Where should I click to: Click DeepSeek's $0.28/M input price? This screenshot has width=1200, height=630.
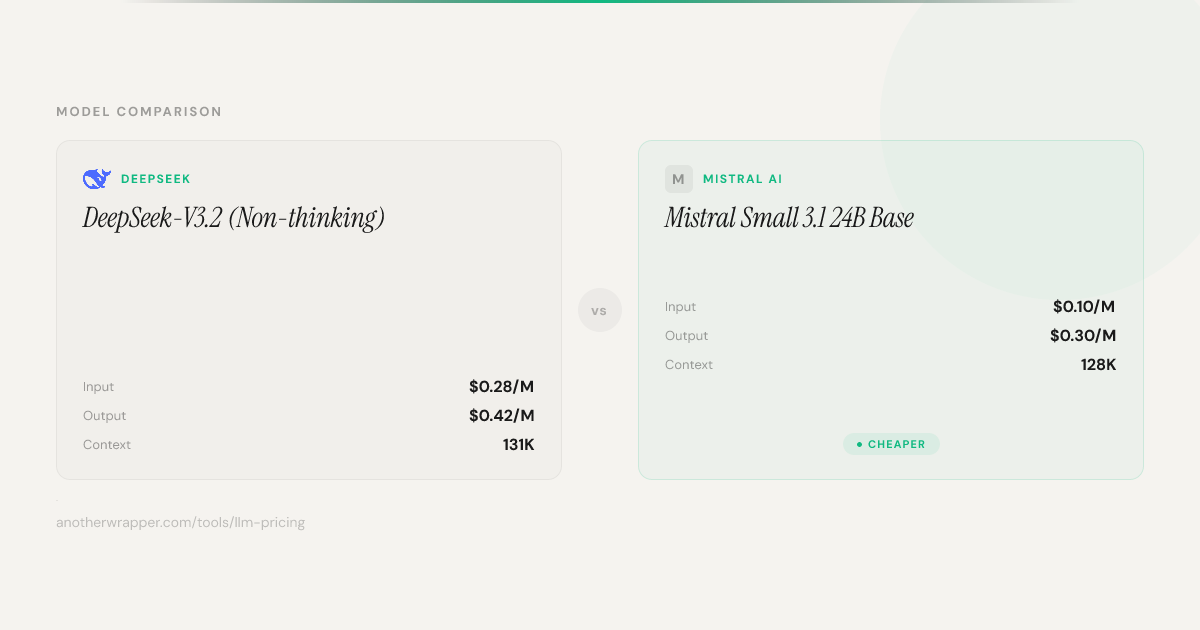coord(501,387)
